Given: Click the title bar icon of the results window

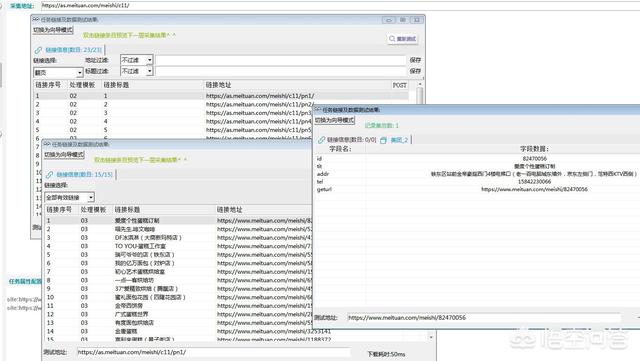Looking at the screenshot, I should point(318,109).
